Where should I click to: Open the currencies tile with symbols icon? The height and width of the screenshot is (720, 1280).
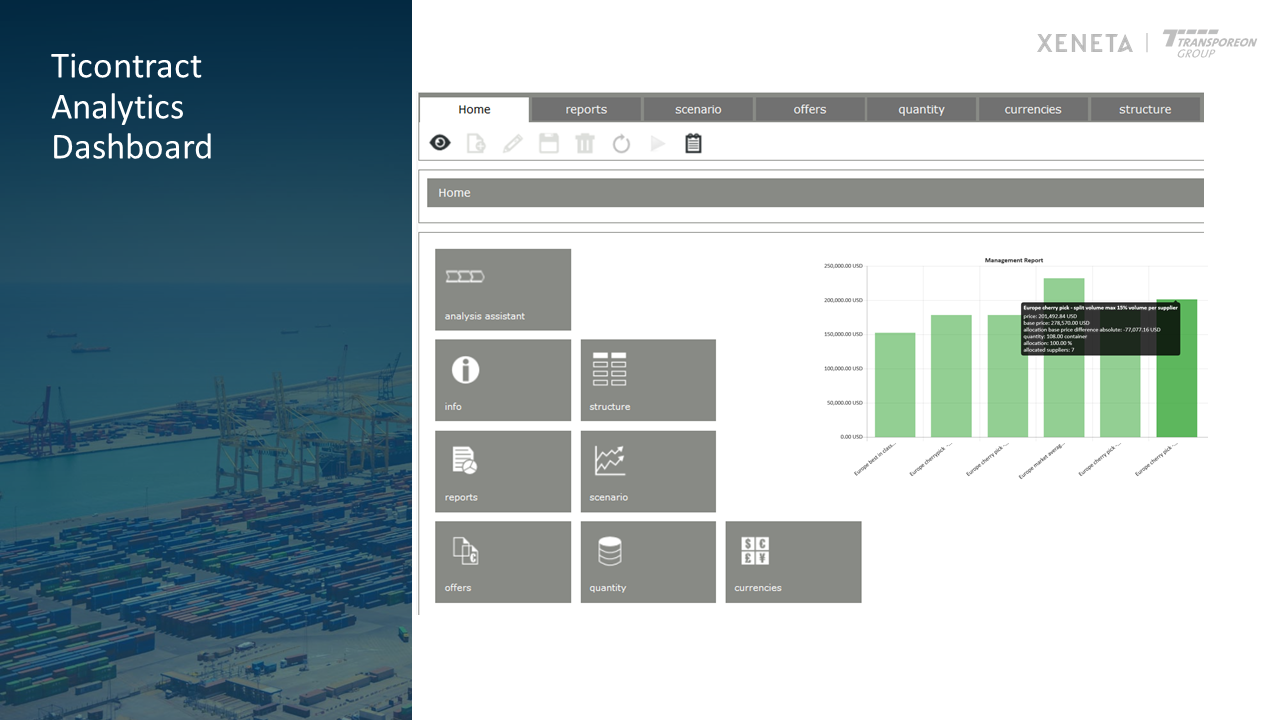click(x=793, y=562)
